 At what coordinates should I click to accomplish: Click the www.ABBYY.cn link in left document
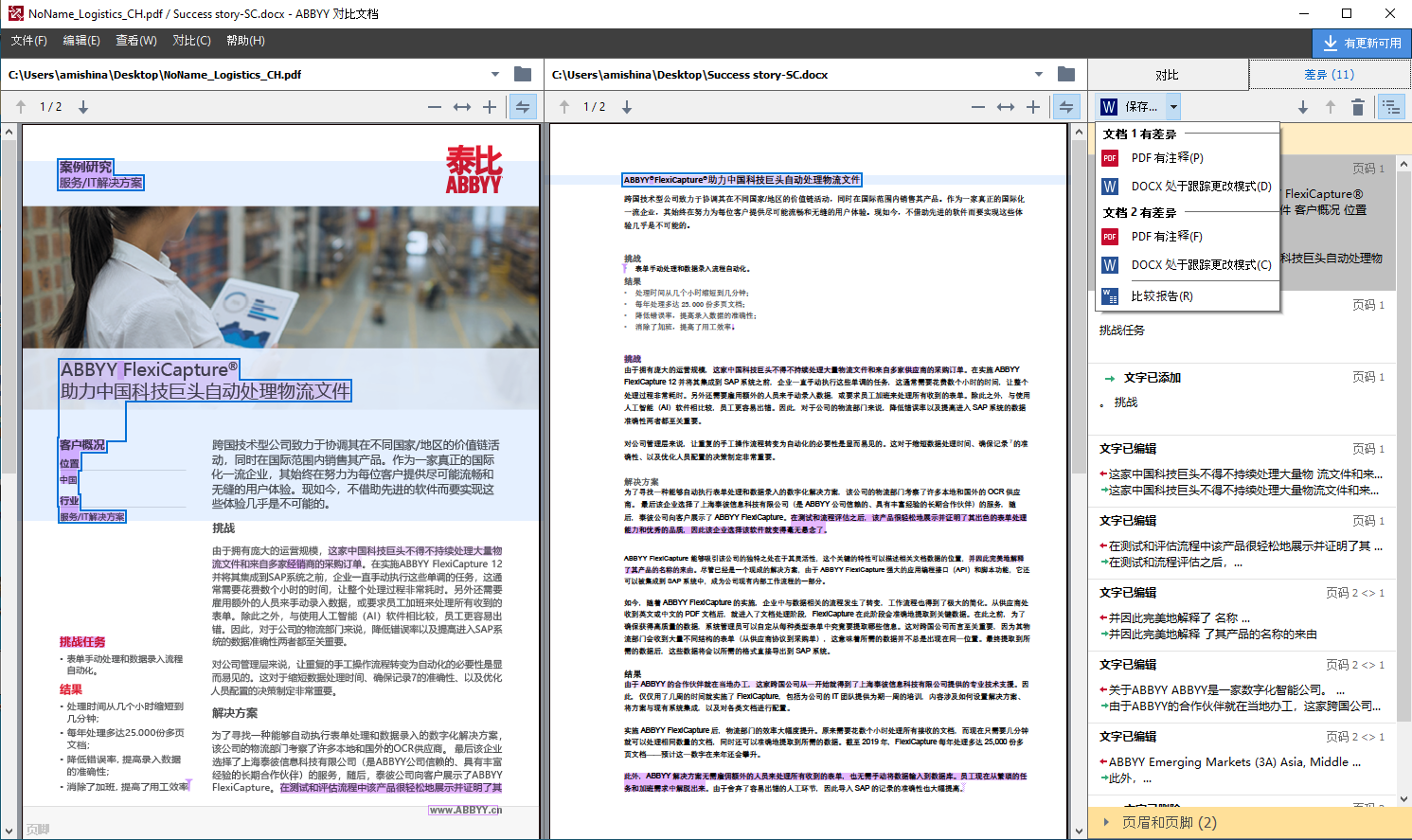click(465, 810)
